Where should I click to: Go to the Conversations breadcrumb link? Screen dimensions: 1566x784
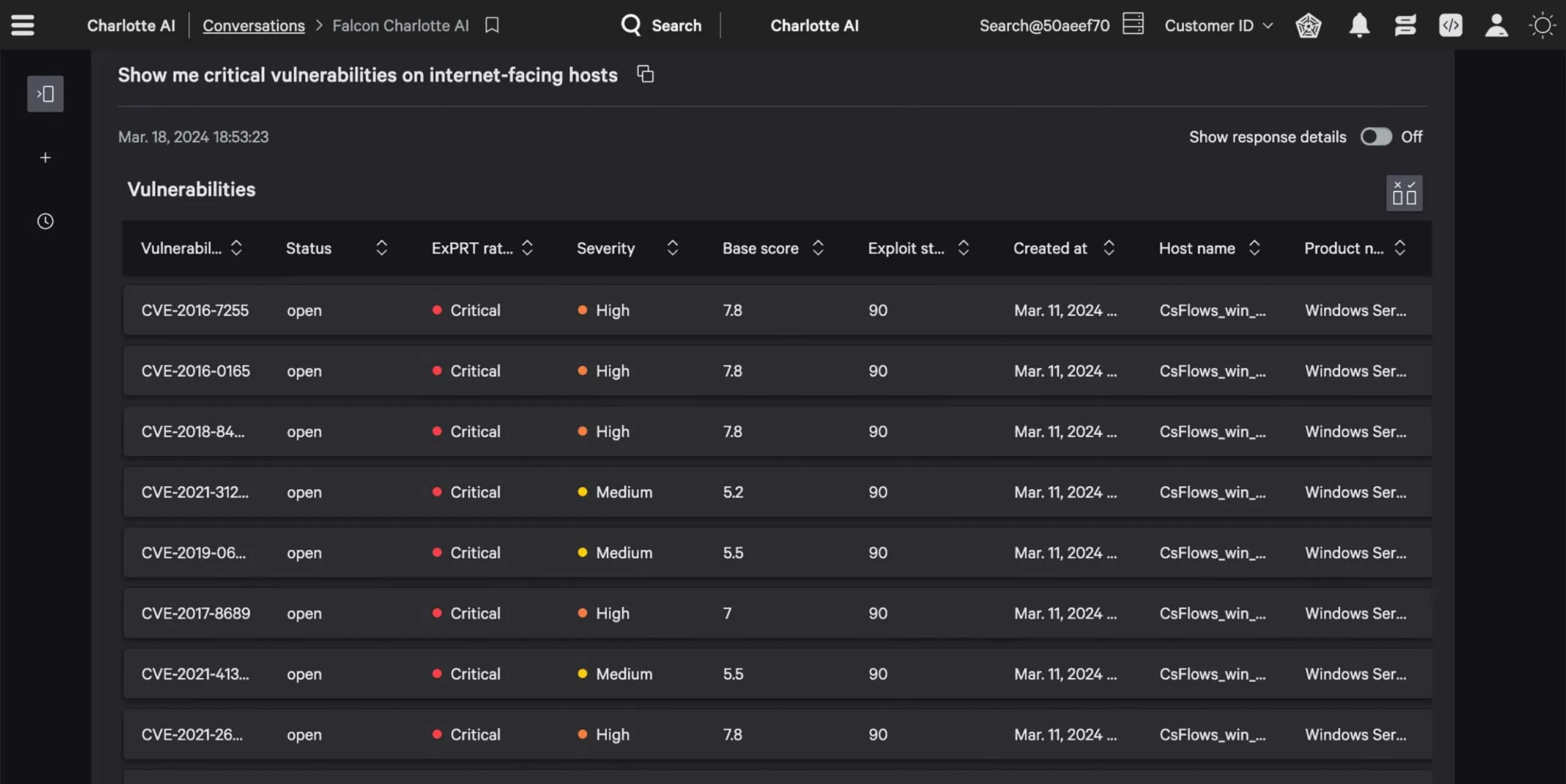pyautogui.click(x=253, y=25)
